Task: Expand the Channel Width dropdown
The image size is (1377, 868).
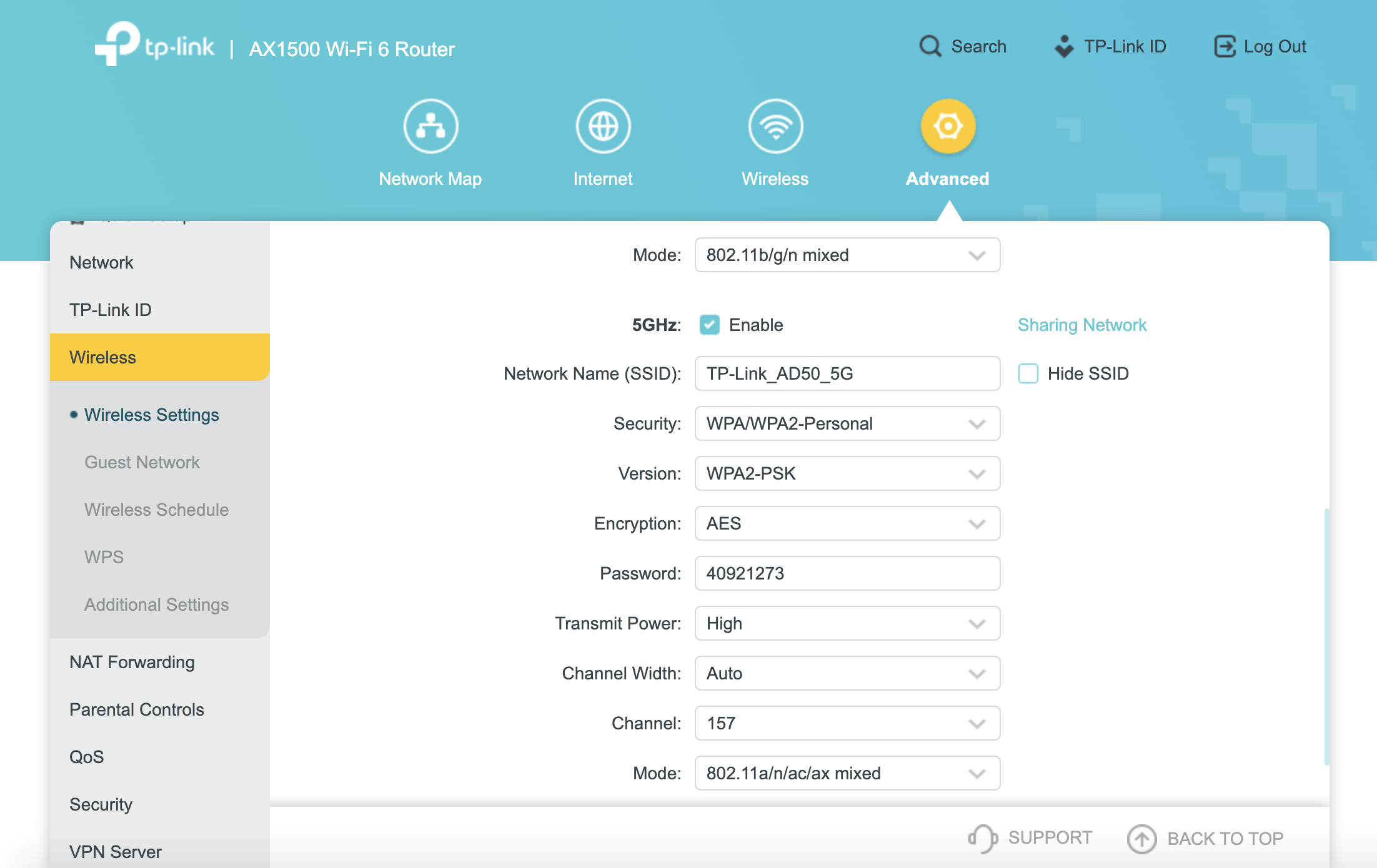Action: [847, 673]
